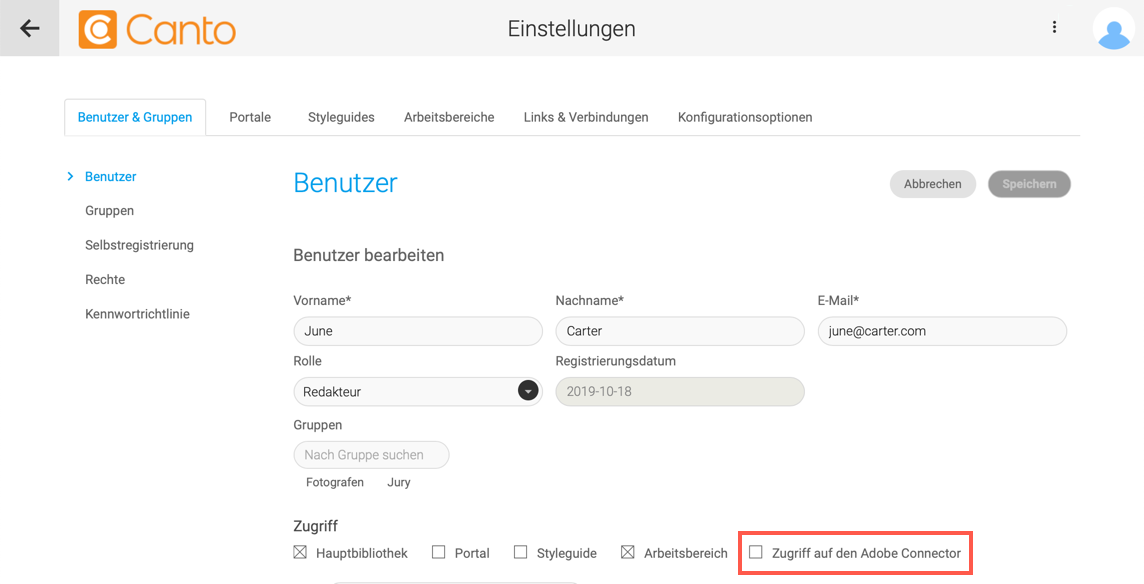Open the Styleguides tab
This screenshot has width=1144, height=584.
(x=341, y=117)
